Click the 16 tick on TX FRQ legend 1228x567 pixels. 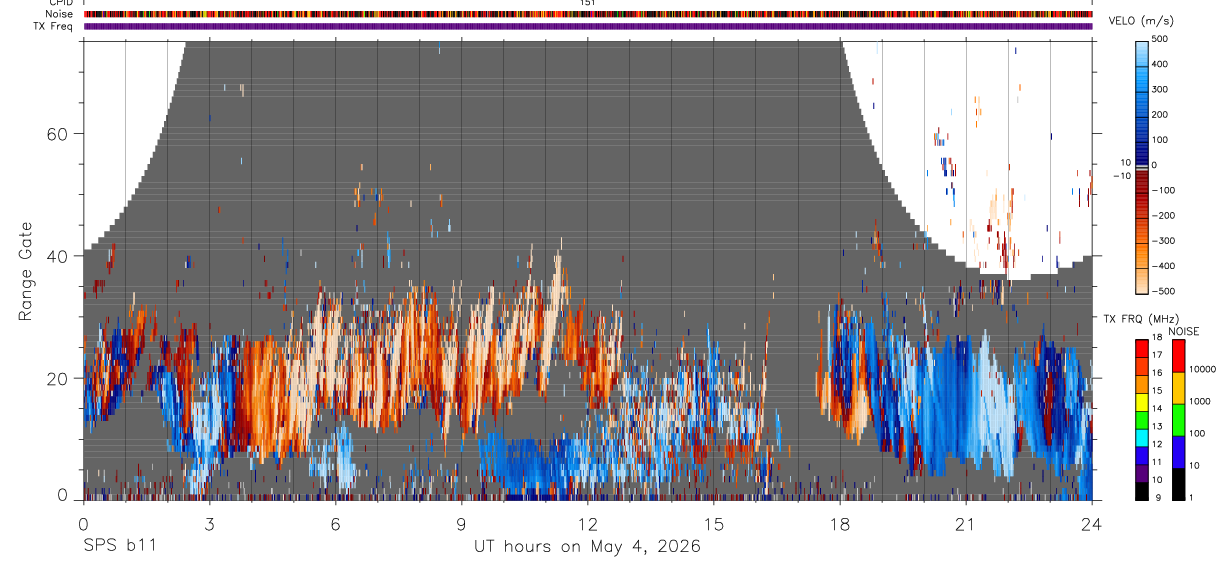pos(1156,373)
